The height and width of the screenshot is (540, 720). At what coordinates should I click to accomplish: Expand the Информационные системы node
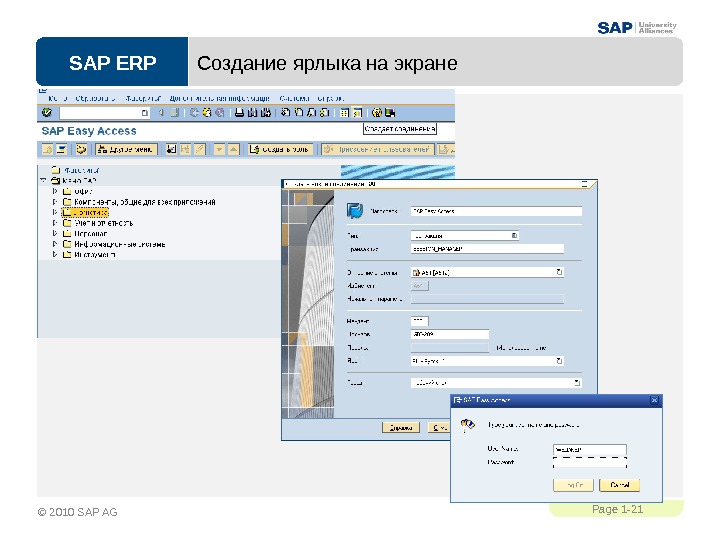[55, 244]
